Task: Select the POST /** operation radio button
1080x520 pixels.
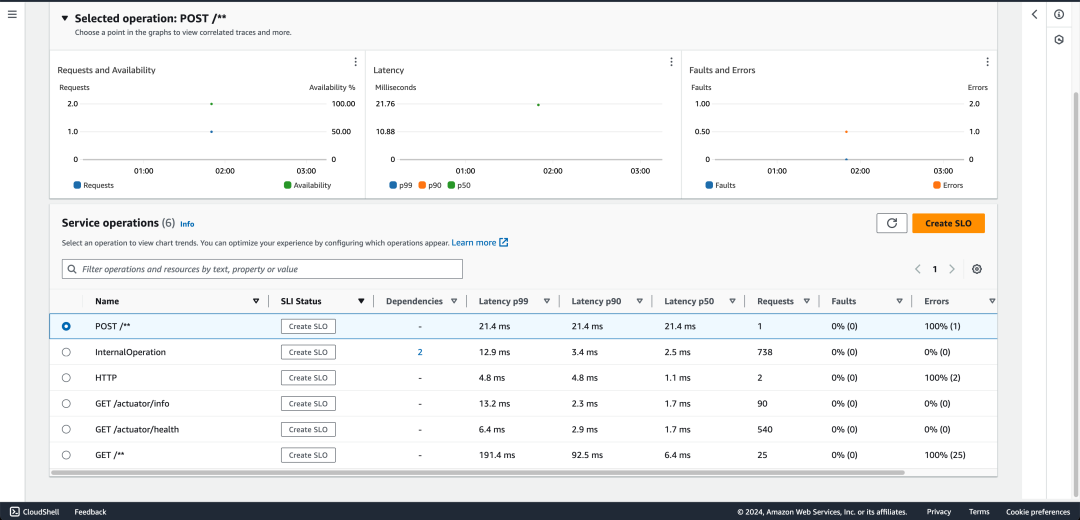Action: 66,326
